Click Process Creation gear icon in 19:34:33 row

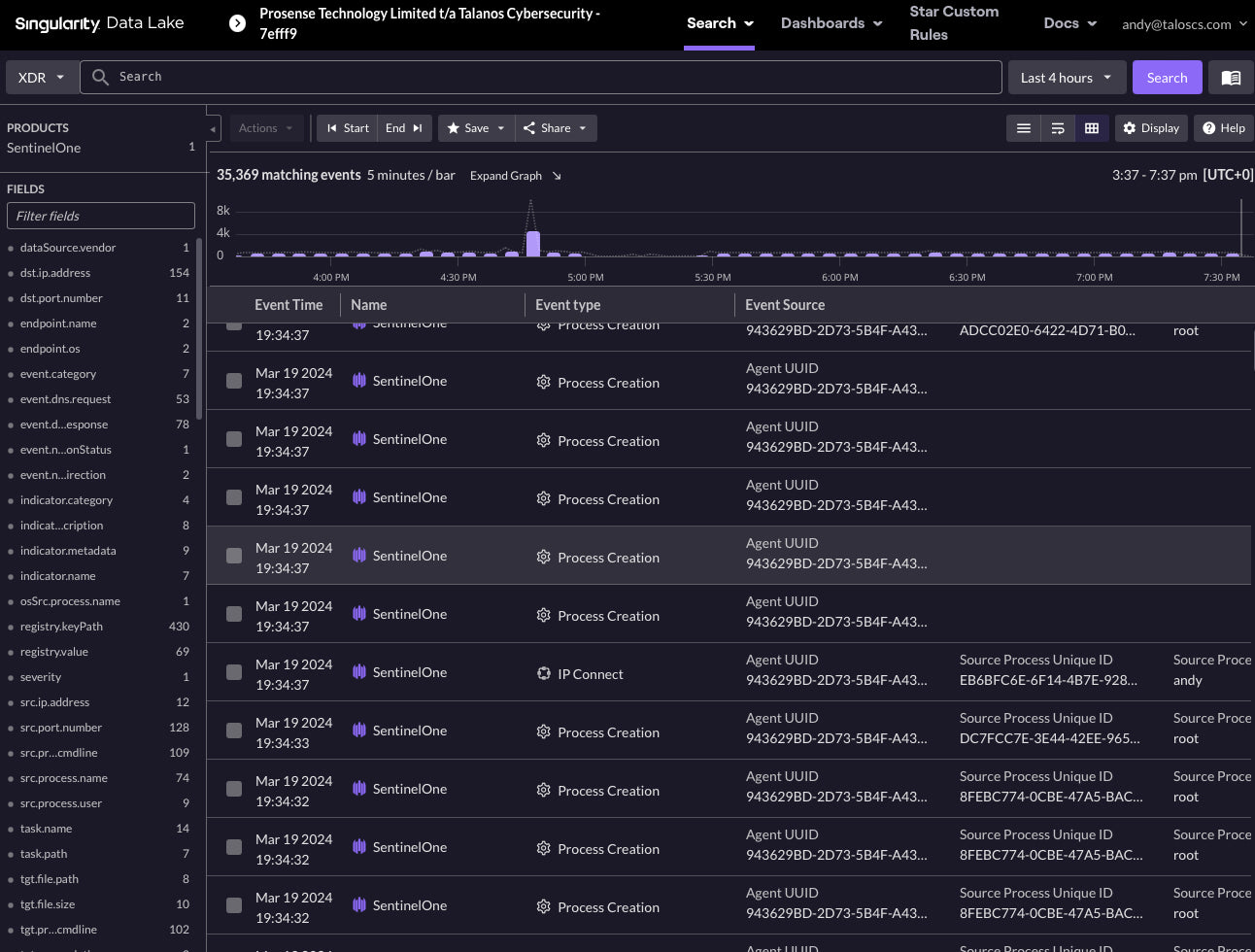tap(544, 731)
